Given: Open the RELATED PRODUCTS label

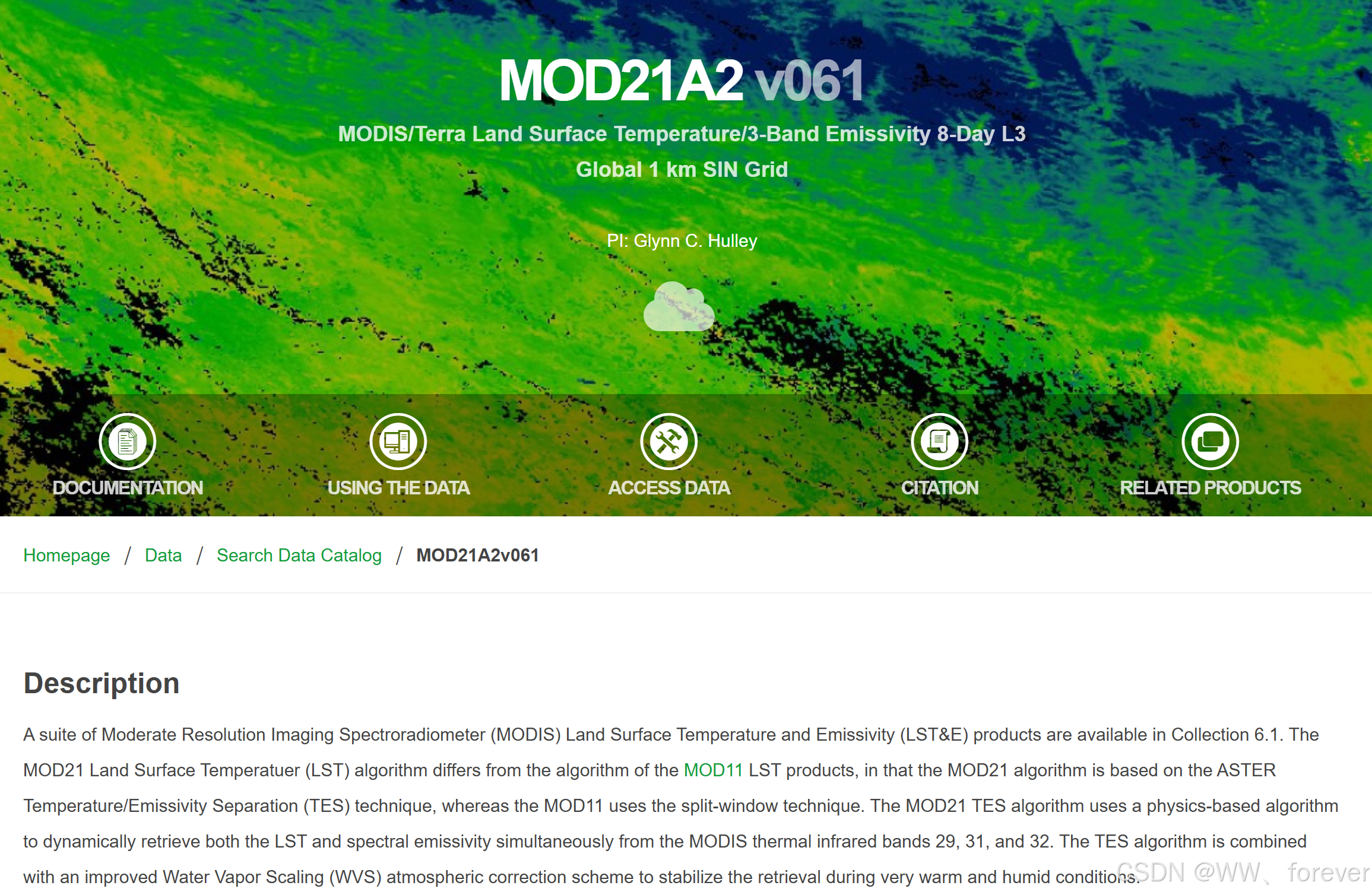Looking at the screenshot, I should click(1210, 488).
